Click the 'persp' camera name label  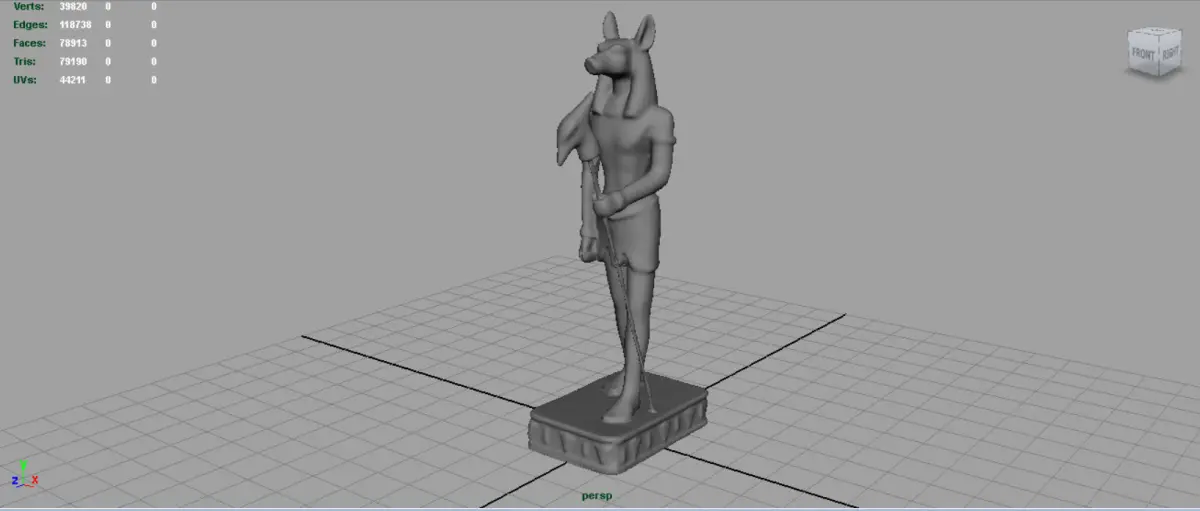tap(597, 495)
